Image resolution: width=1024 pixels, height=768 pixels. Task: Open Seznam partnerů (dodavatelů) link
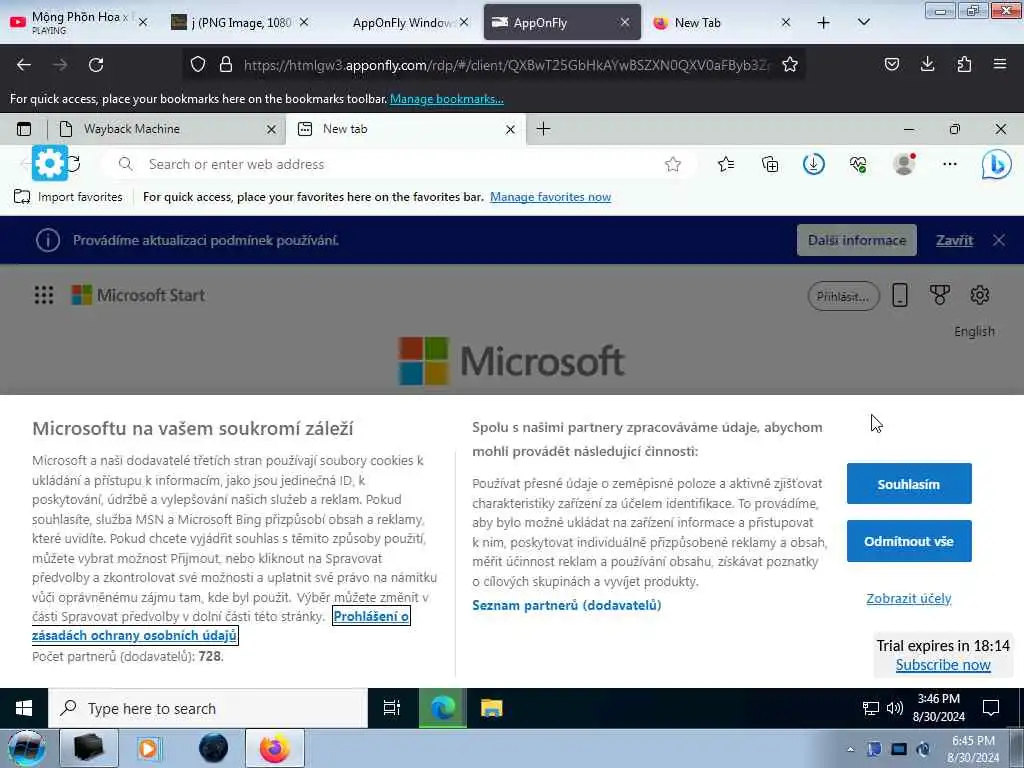point(567,605)
